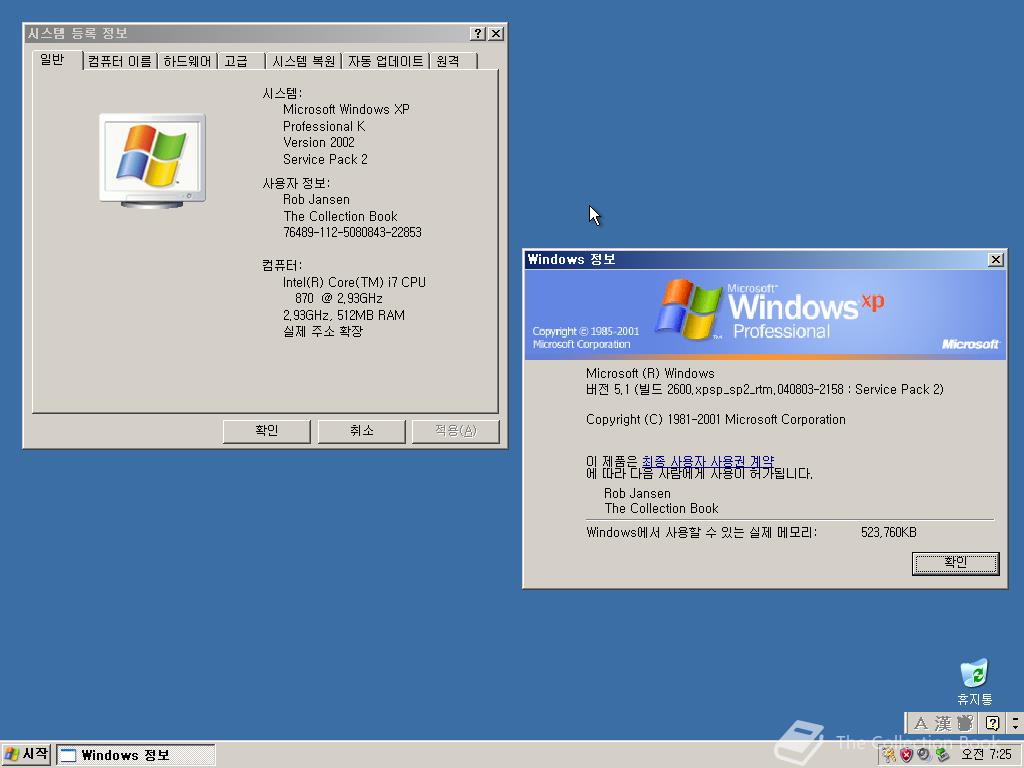Image resolution: width=1024 pixels, height=768 pixels.
Task: Click 'Microsoft Windows XP' text in System Properties
Action: [x=346, y=110]
